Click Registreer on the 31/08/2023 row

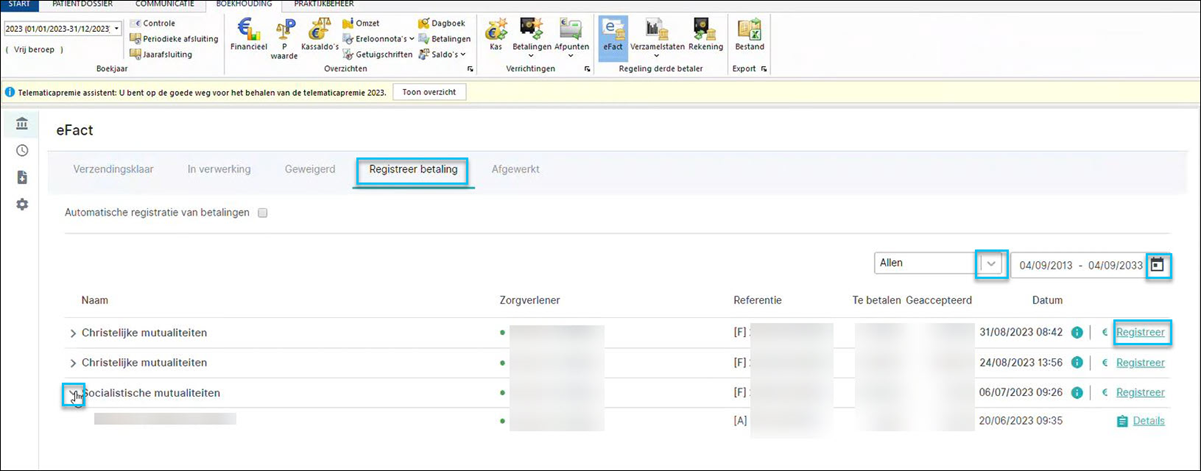point(1140,333)
